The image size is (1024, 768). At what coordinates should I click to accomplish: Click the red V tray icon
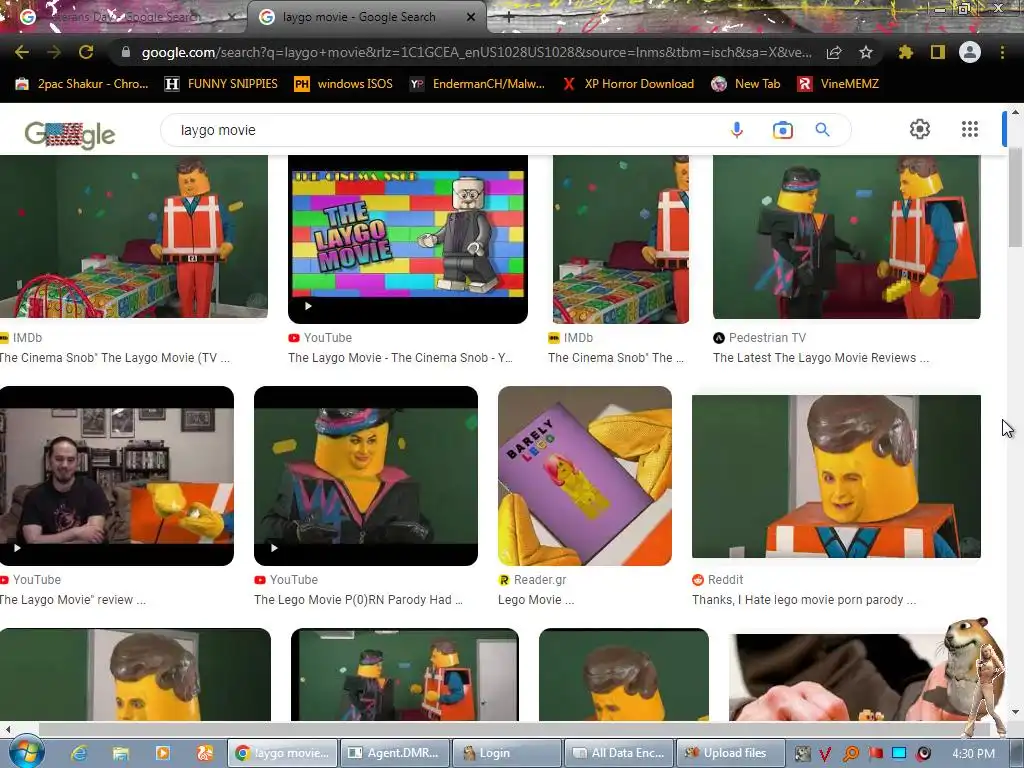pyautogui.click(x=825, y=754)
